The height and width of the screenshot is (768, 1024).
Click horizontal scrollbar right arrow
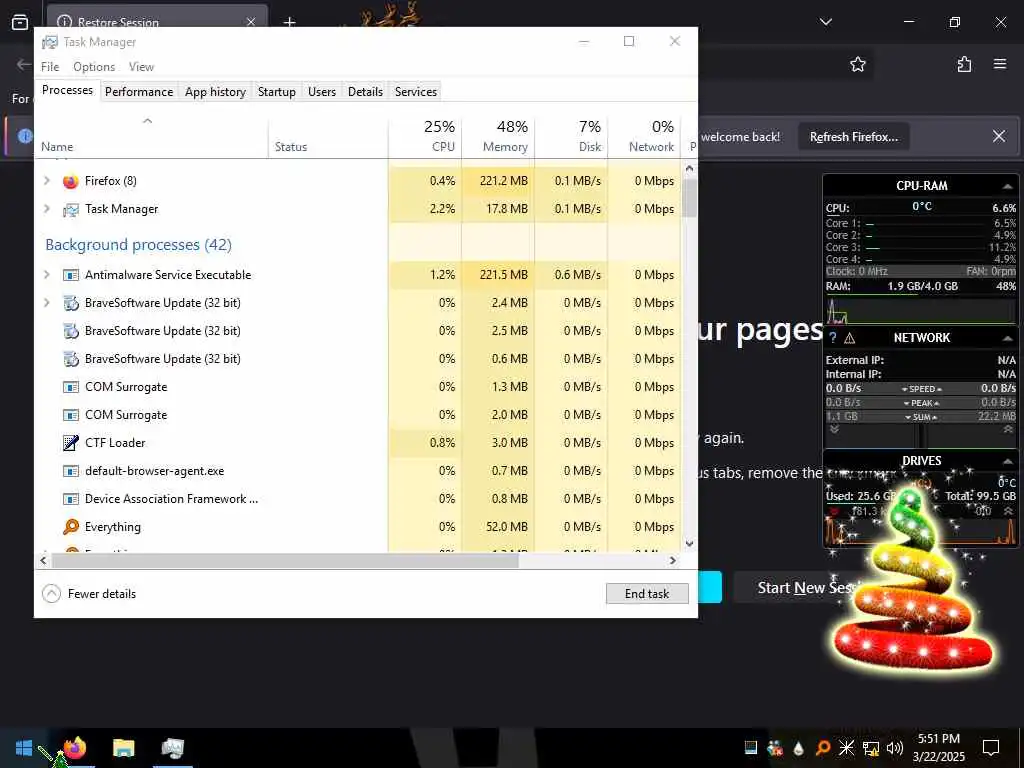673,560
